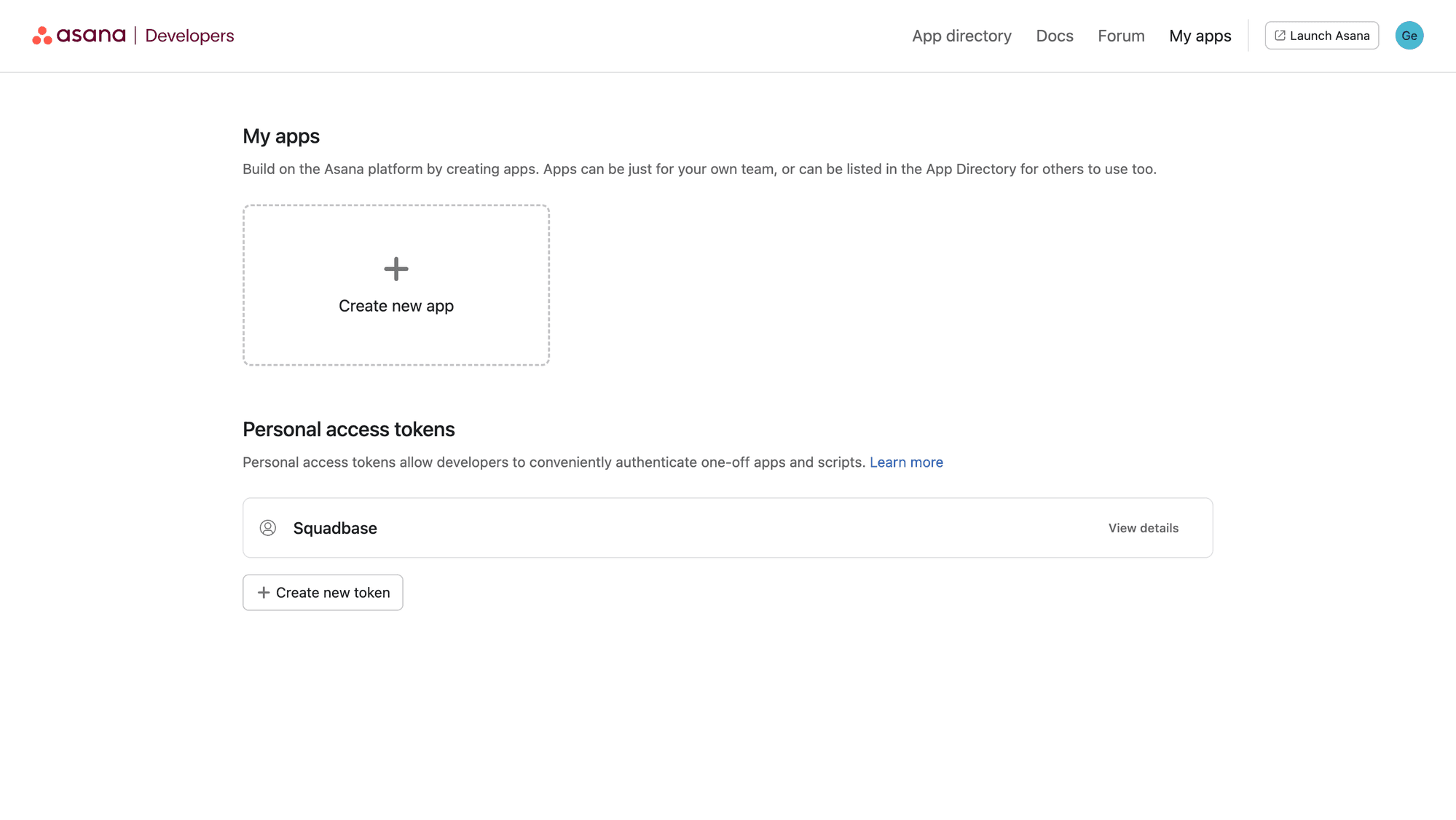Image resolution: width=1456 pixels, height=820 pixels.
Task: Create a new personal access token
Action: pyautogui.click(x=323, y=592)
